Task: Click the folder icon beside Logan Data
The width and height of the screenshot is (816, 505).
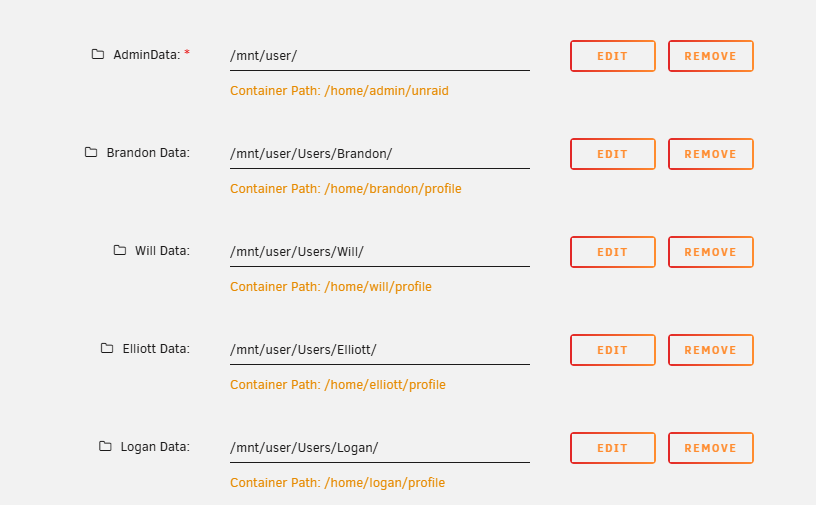Action: (105, 446)
